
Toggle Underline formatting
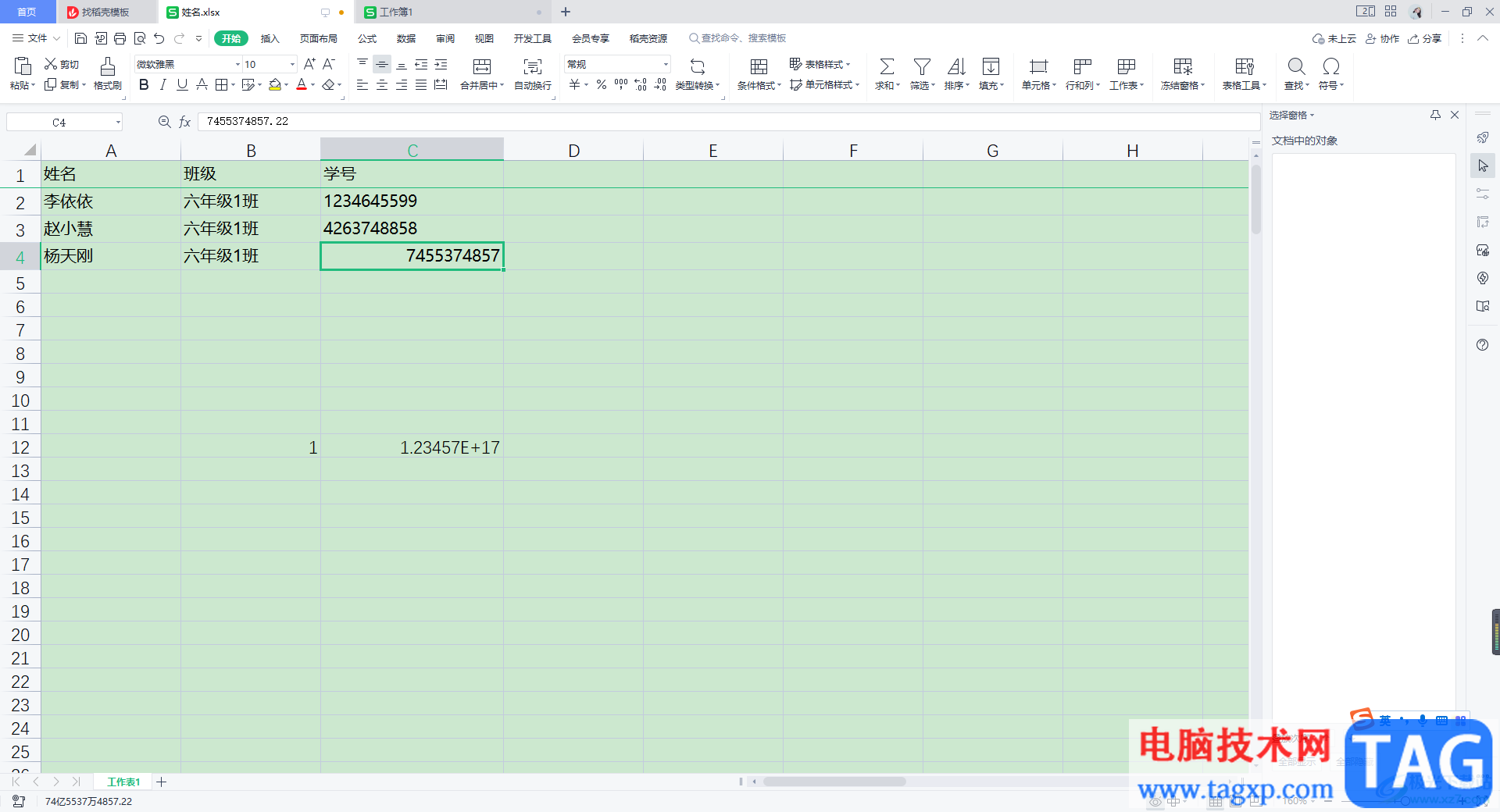pyautogui.click(x=182, y=84)
